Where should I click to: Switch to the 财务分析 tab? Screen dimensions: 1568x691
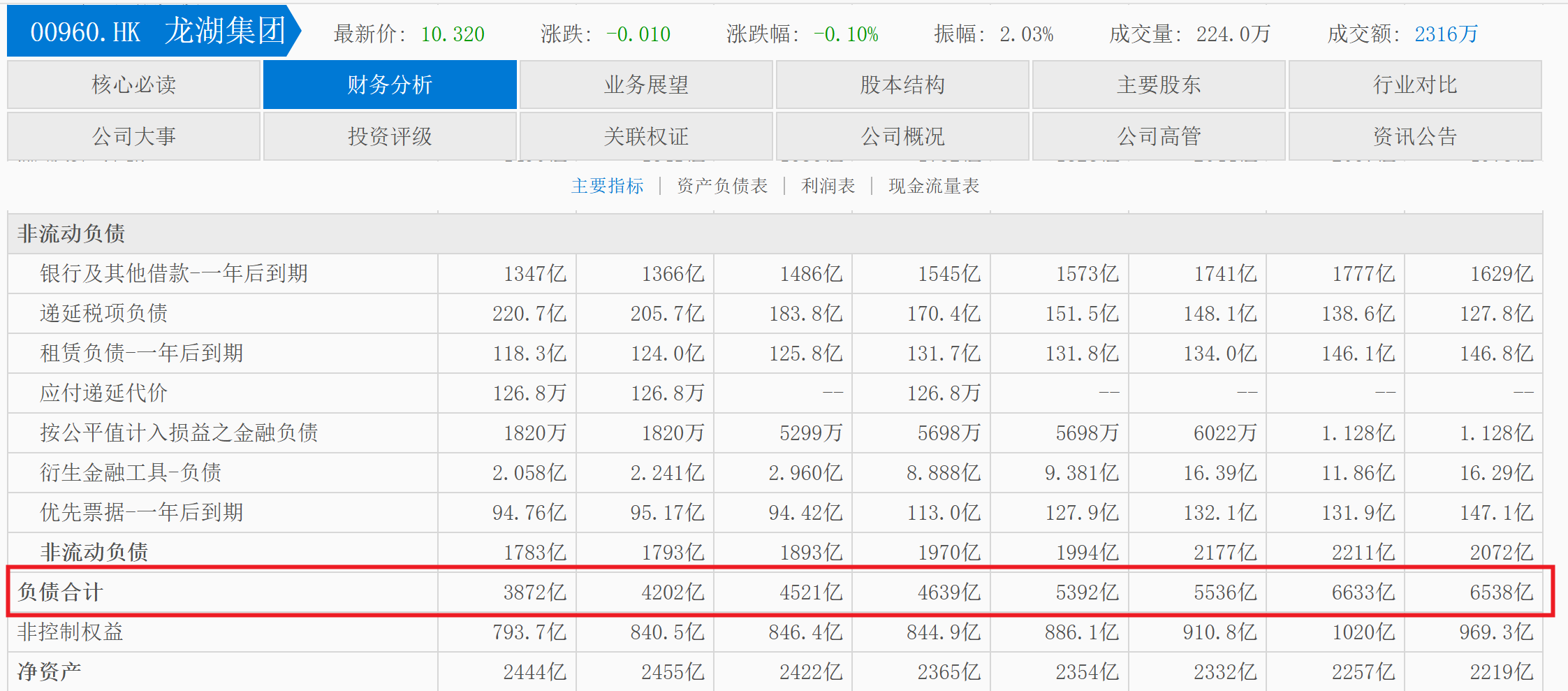[389, 84]
